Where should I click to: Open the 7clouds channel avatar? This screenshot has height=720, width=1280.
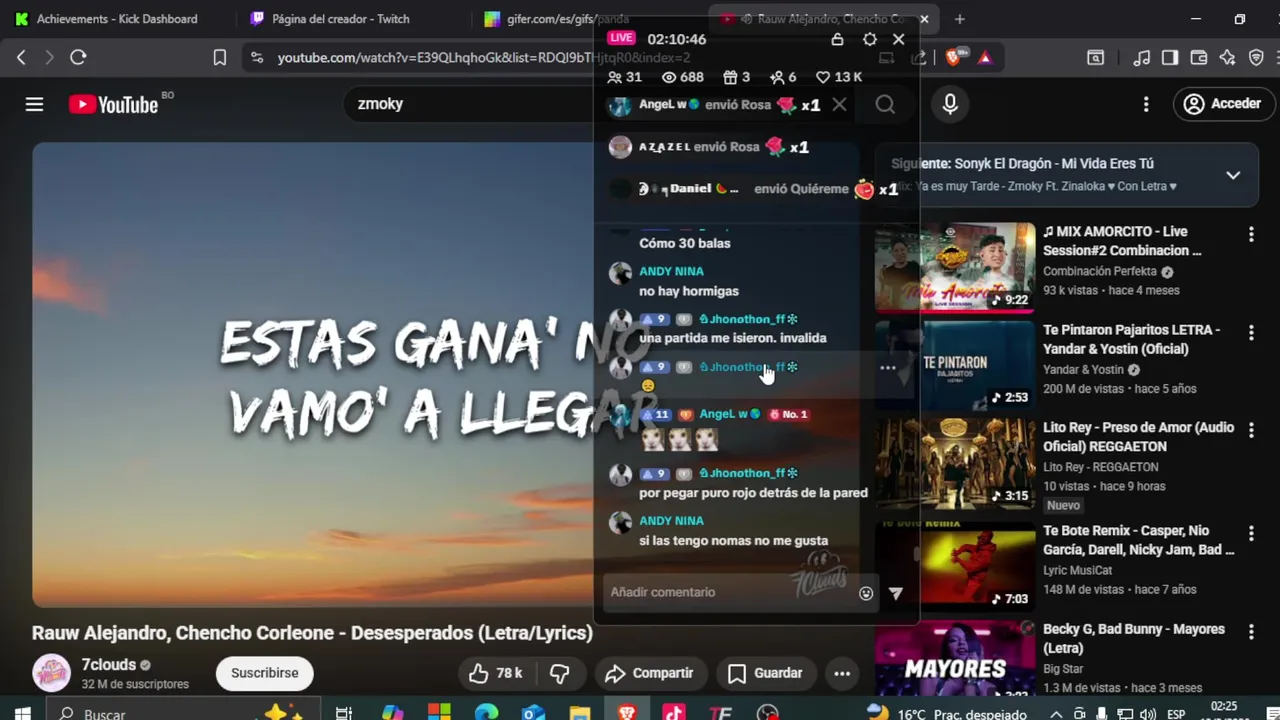[52, 673]
